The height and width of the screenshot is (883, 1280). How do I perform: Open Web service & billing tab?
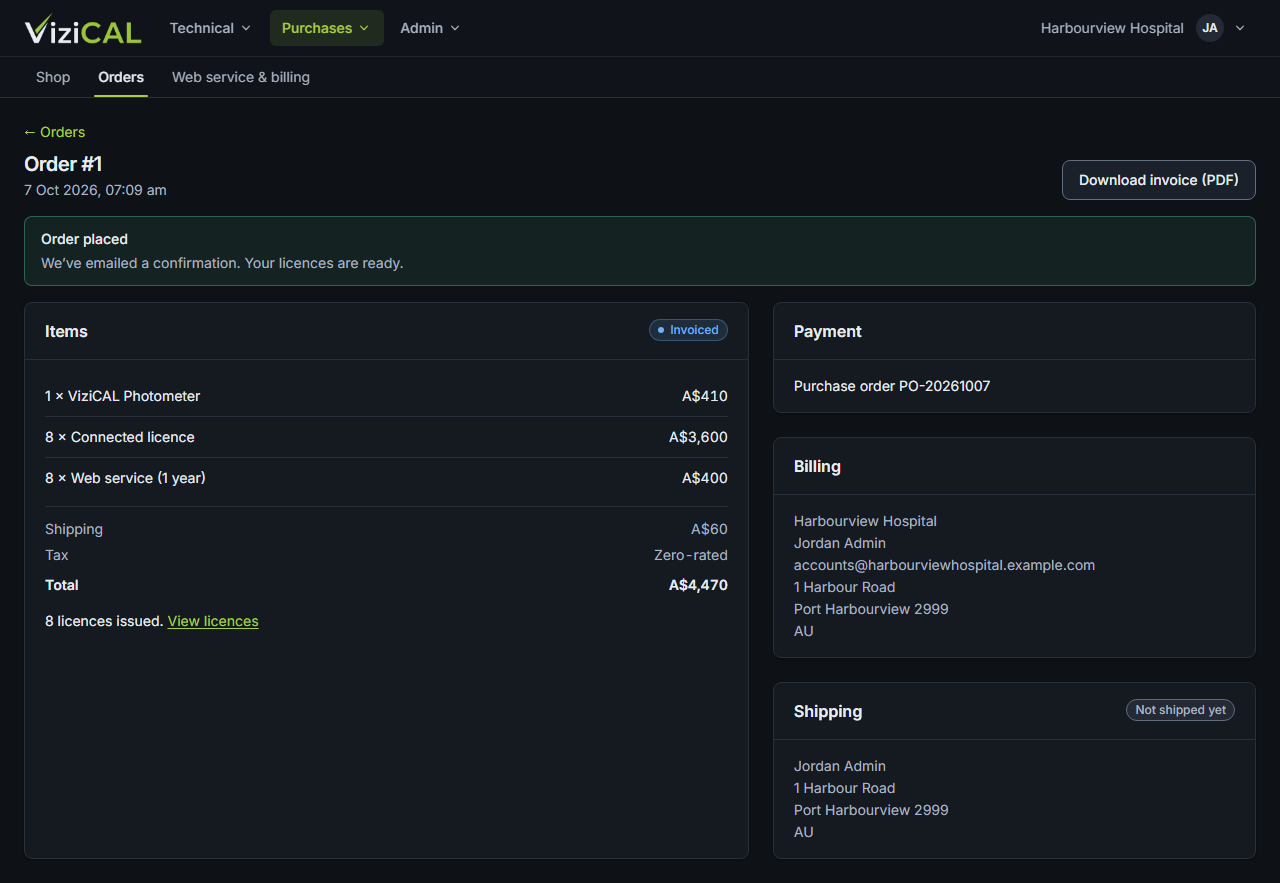point(241,77)
